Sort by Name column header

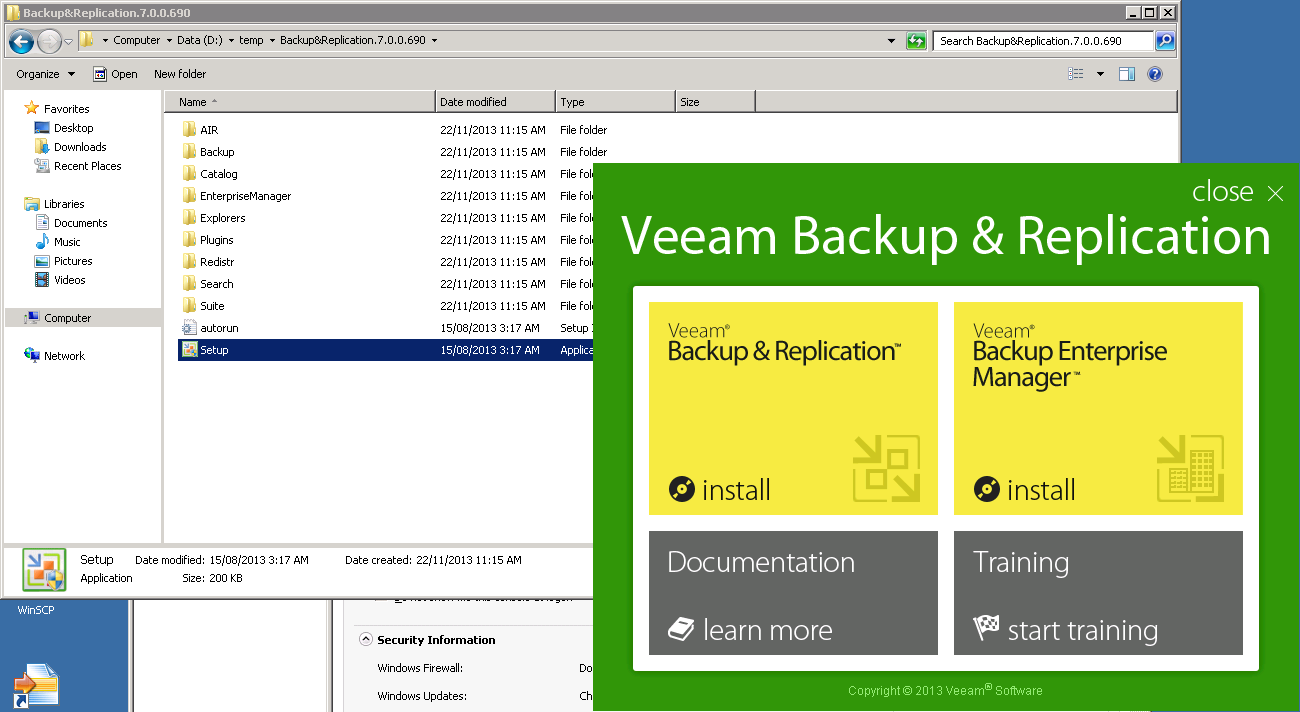point(300,102)
